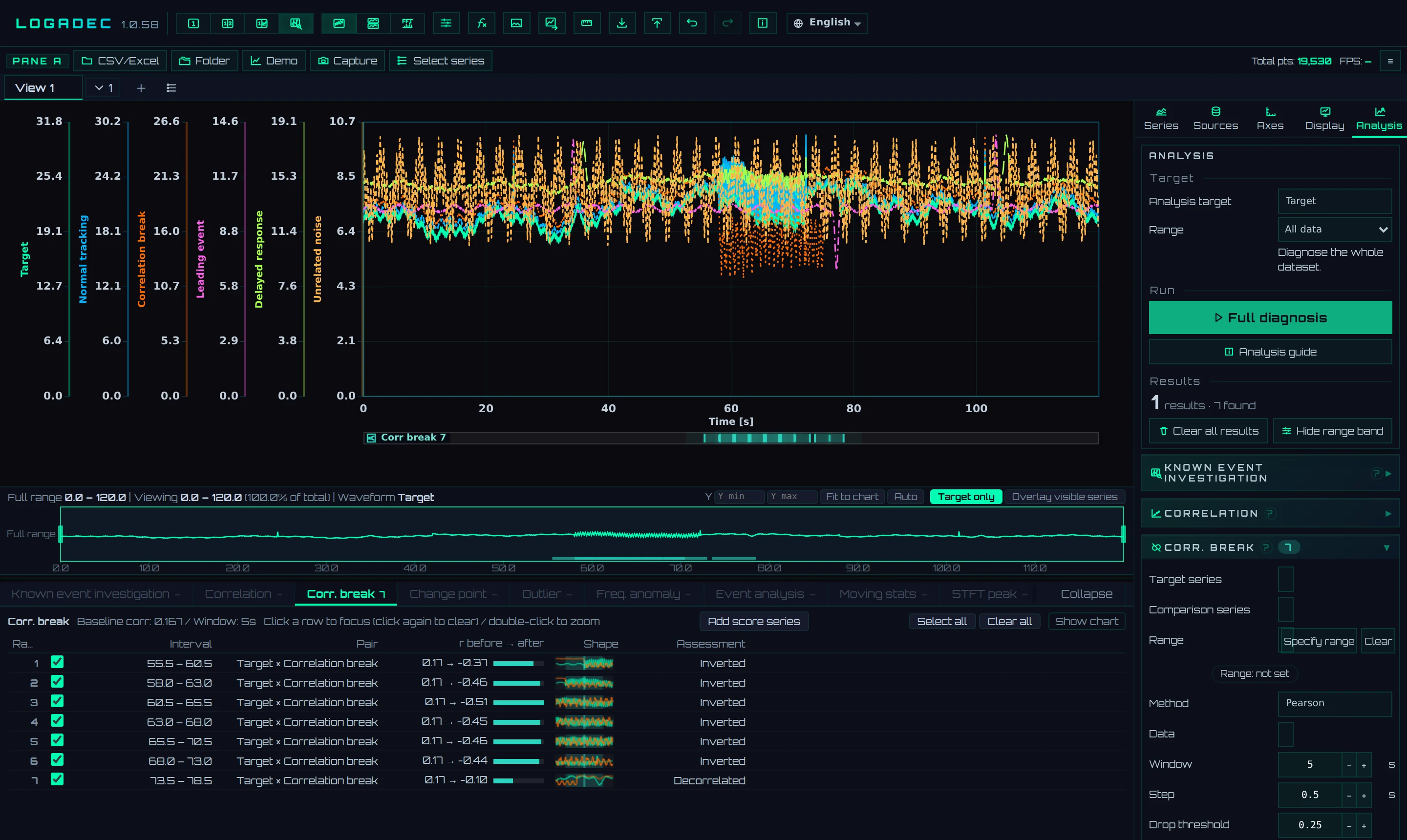Uncheck the 55.5 – 60.5 interval row
The image size is (1407, 840).
click(57, 662)
